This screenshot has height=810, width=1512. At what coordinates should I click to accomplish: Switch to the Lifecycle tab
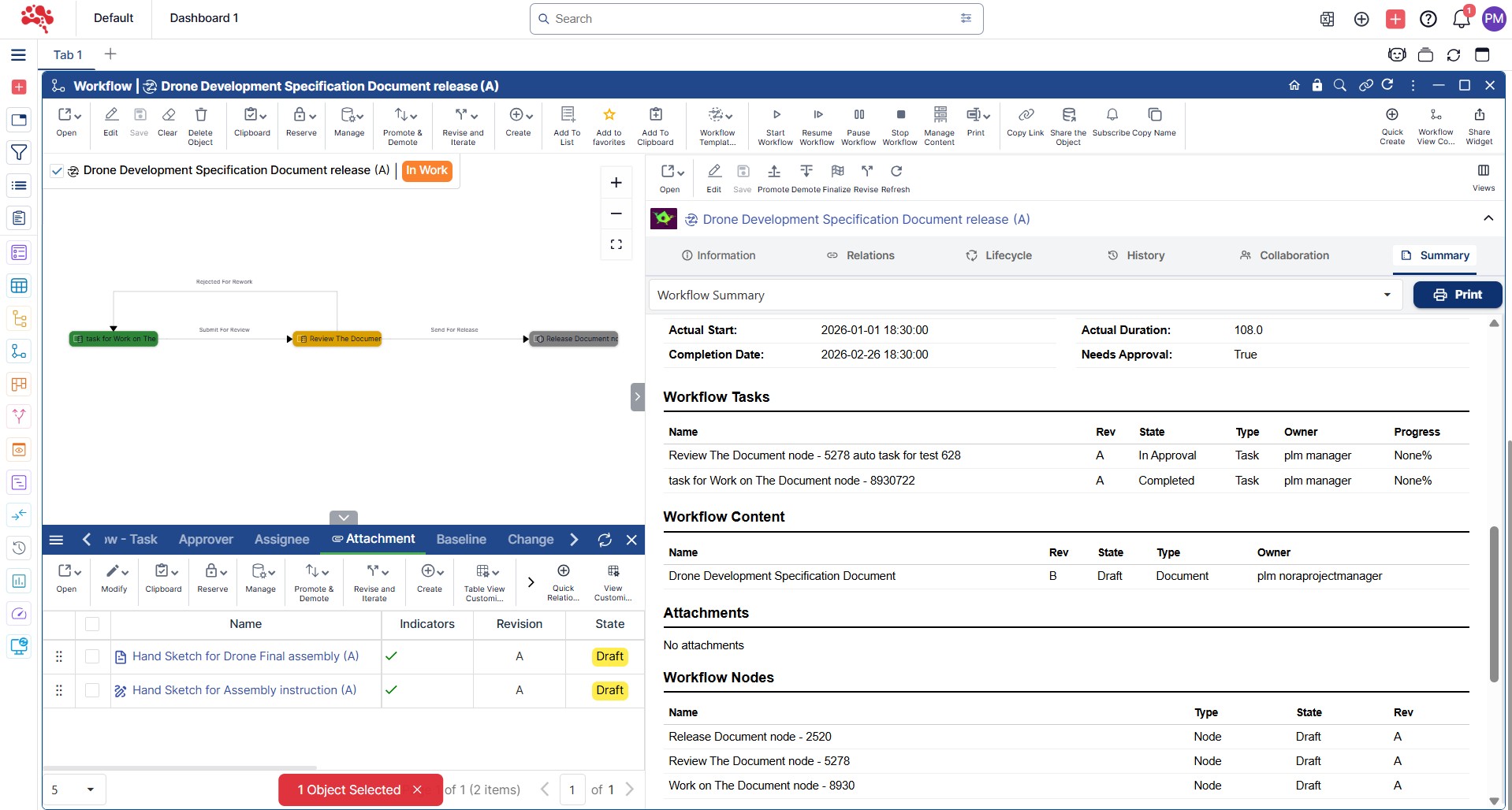point(999,255)
